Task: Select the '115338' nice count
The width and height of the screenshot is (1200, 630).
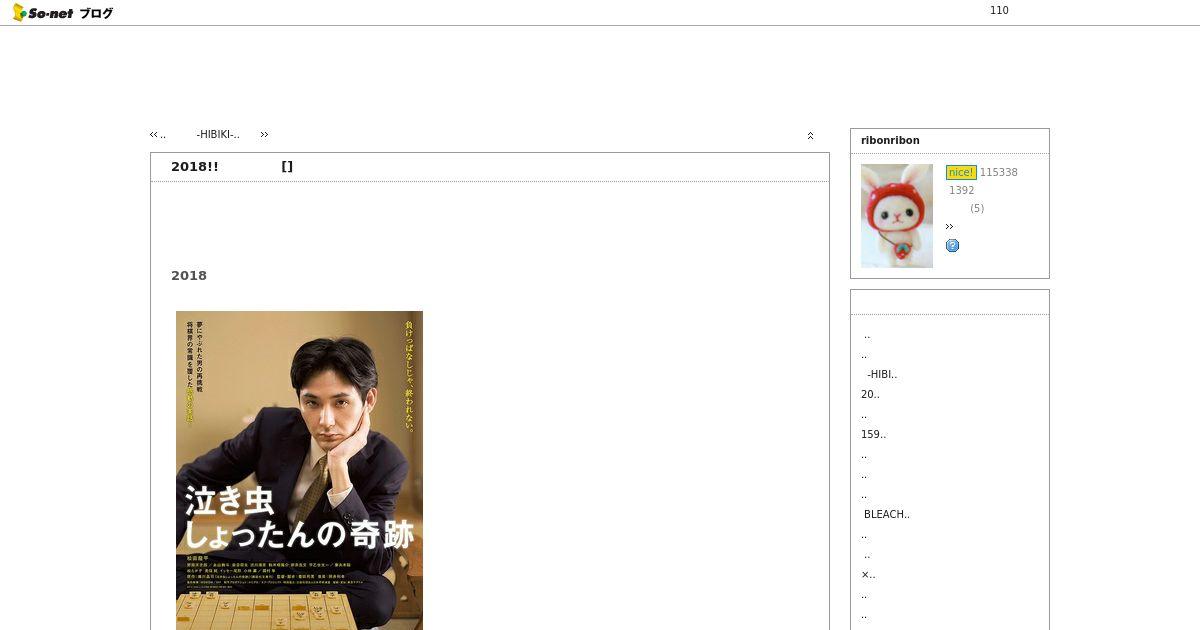Action: coord(999,172)
